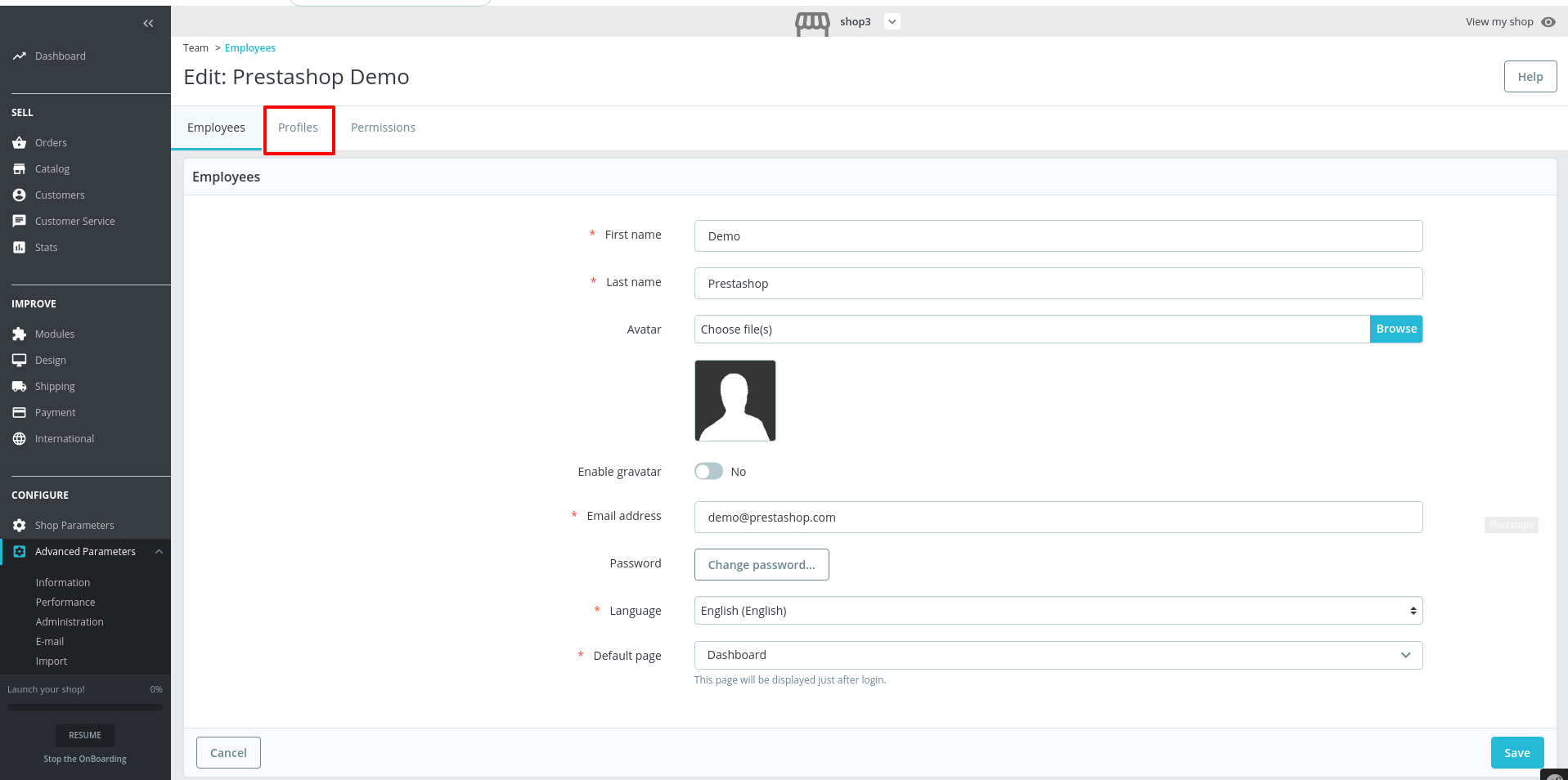This screenshot has width=1568, height=780.
Task: Switch to the Permissions tab
Action: click(x=383, y=128)
